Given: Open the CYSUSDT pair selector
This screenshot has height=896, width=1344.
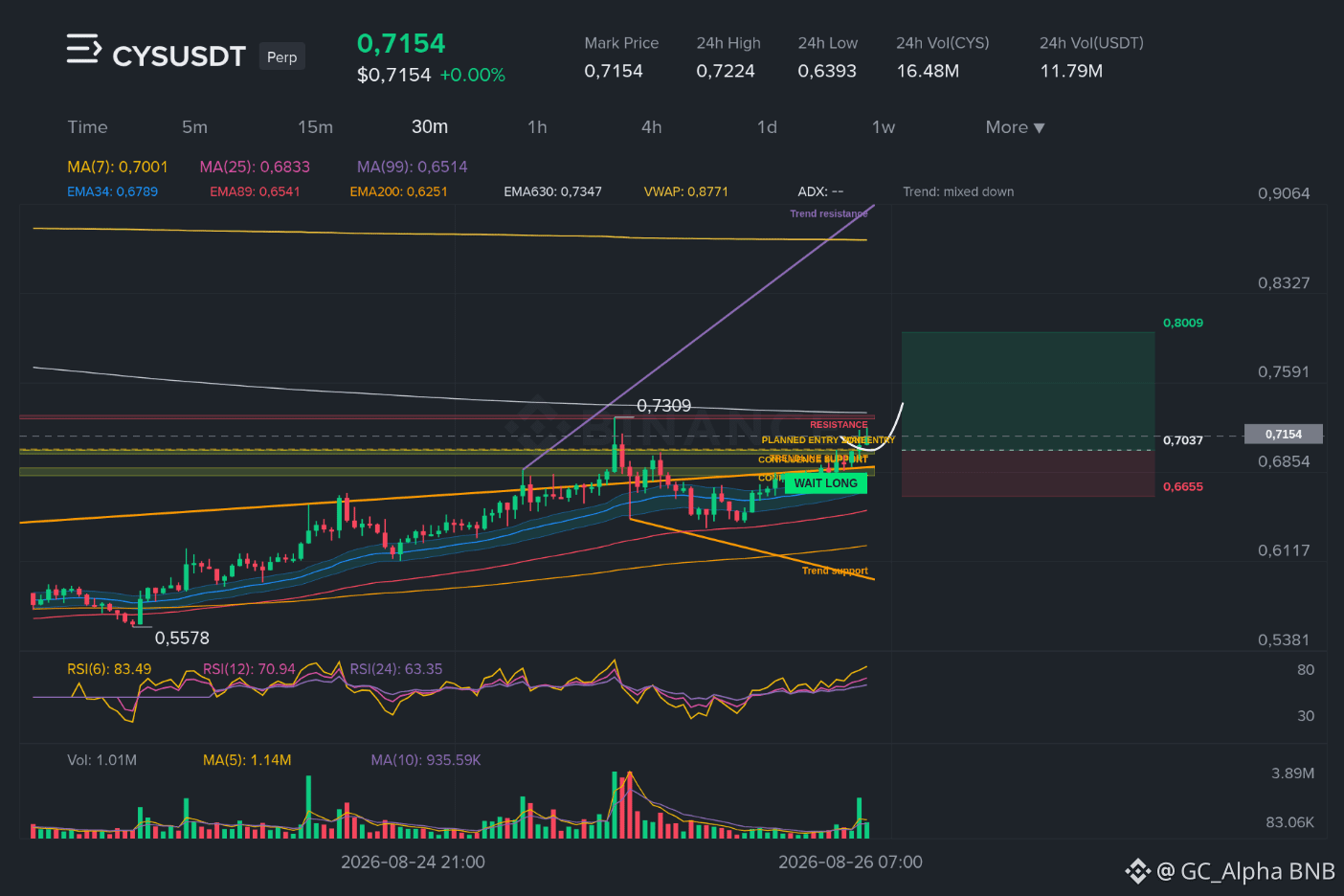Looking at the screenshot, I should tap(179, 56).
